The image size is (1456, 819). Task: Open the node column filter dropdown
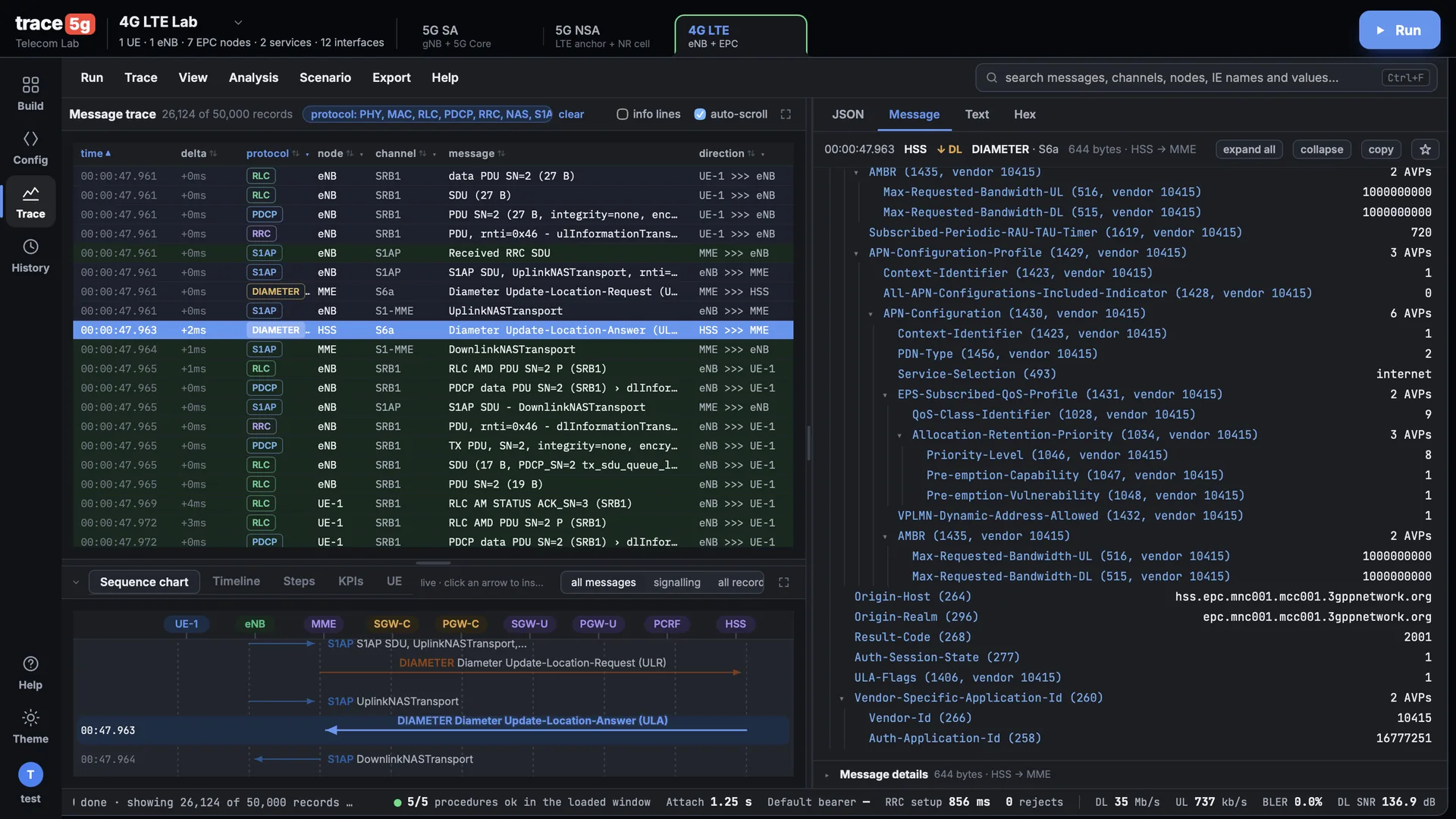point(361,154)
